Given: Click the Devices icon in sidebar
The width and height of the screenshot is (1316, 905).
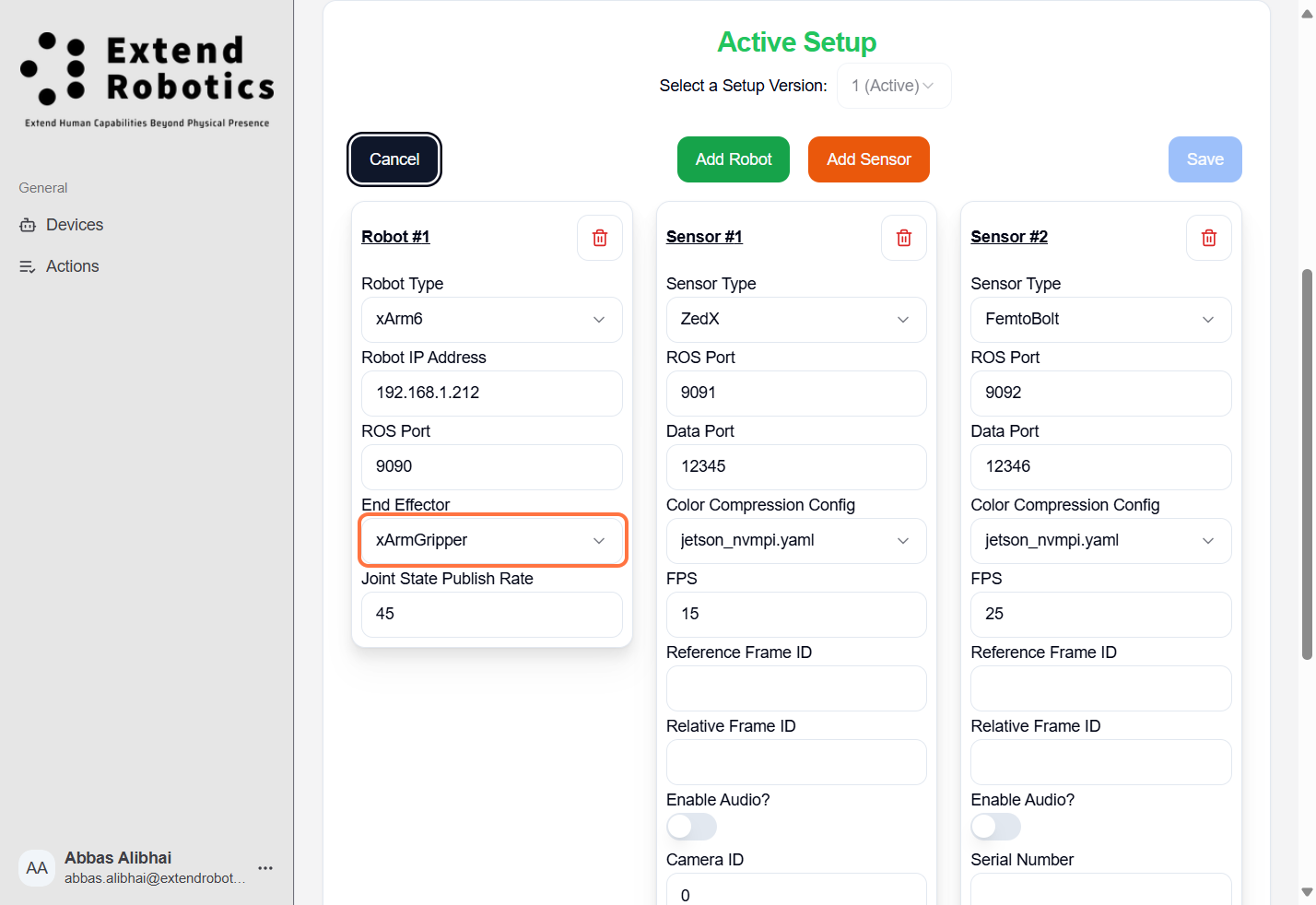Looking at the screenshot, I should [28, 225].
